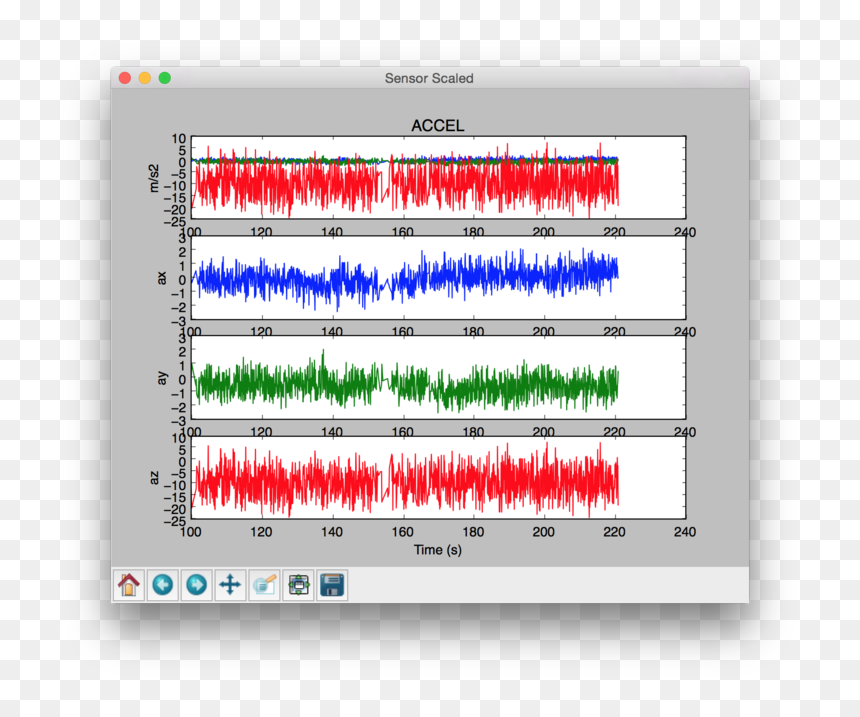Go forward to the next plot view
The width and height of the screenshot is (860, 717).
(196, 585)
